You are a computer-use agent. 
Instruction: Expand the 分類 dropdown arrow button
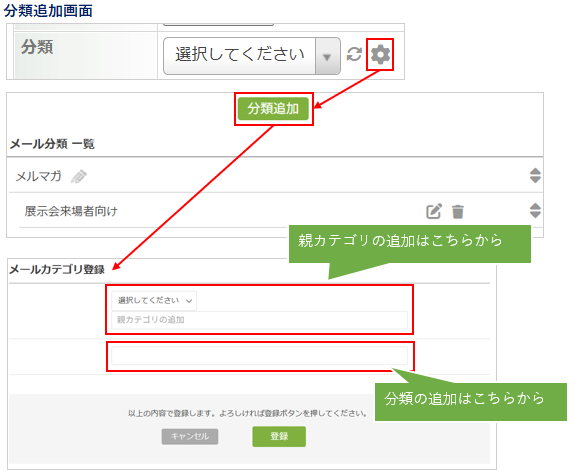click(x=327, y=56)
